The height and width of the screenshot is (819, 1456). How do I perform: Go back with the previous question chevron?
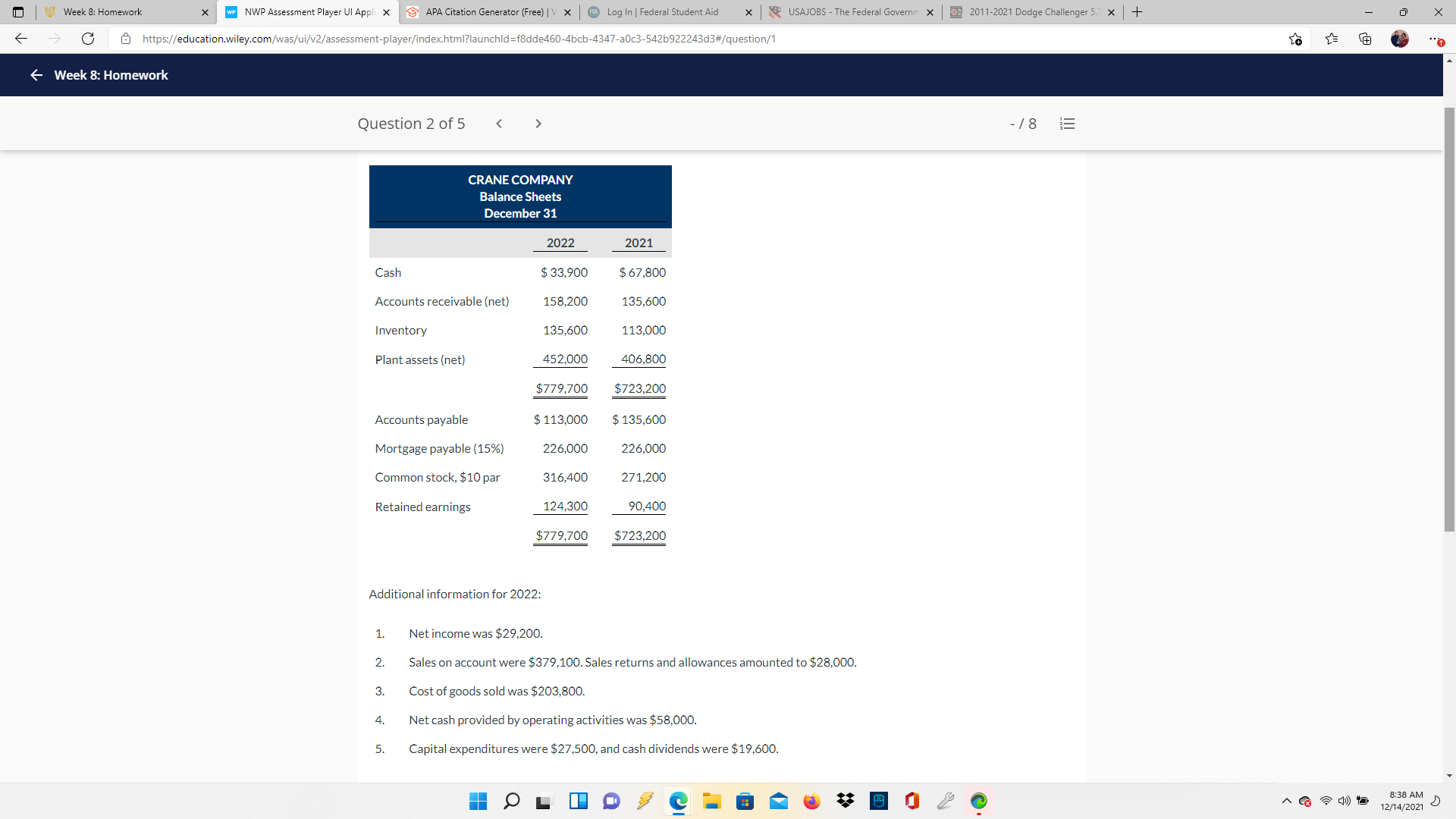[499, 123]
